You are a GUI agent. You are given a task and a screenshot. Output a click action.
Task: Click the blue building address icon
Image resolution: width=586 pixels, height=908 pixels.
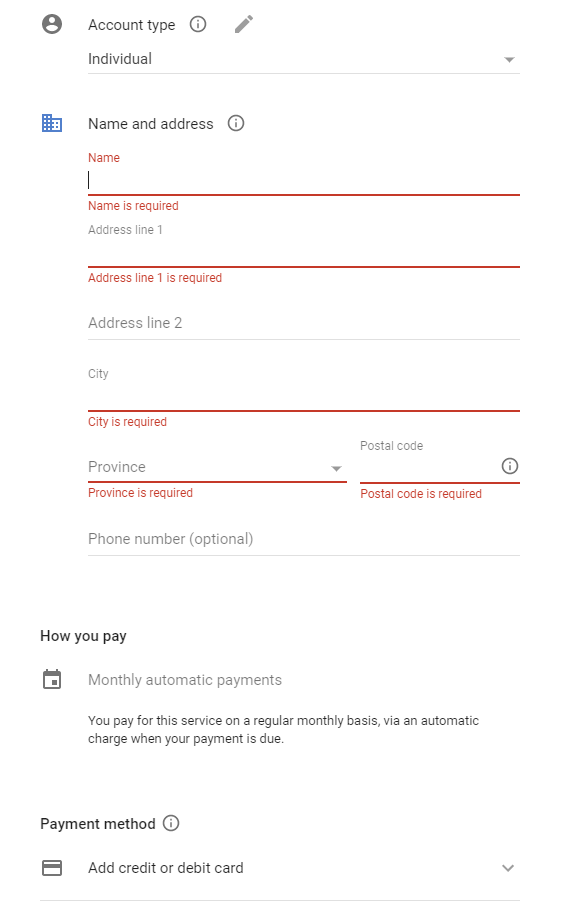[x=52, y=123]
